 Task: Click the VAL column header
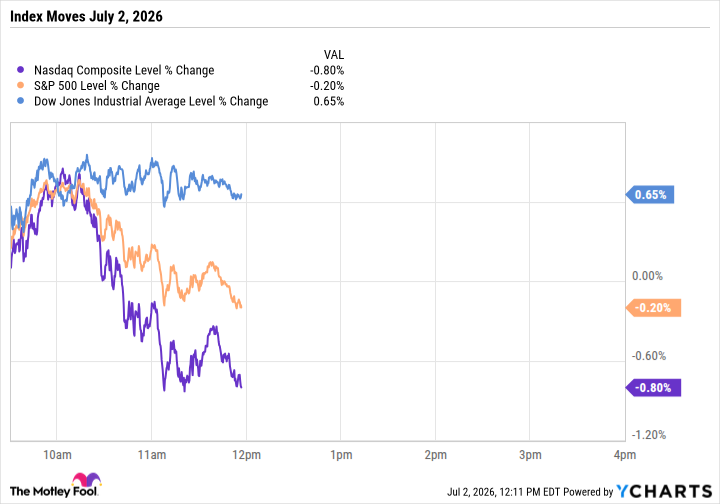pos(334,55)
